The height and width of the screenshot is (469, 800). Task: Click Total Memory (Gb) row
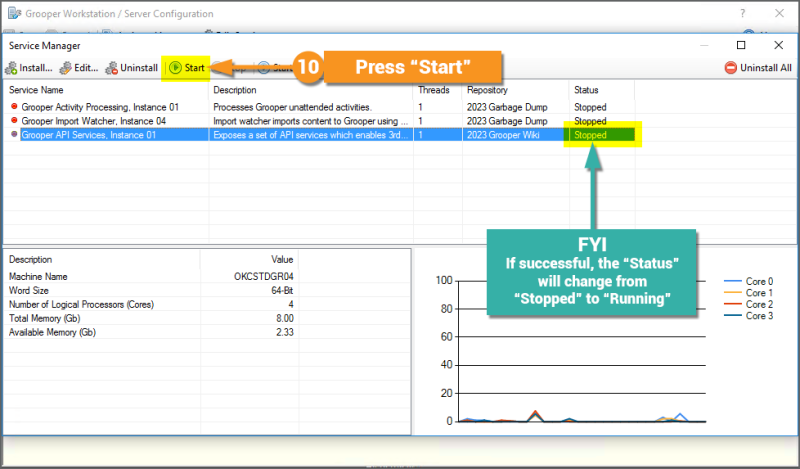point(151,318)
